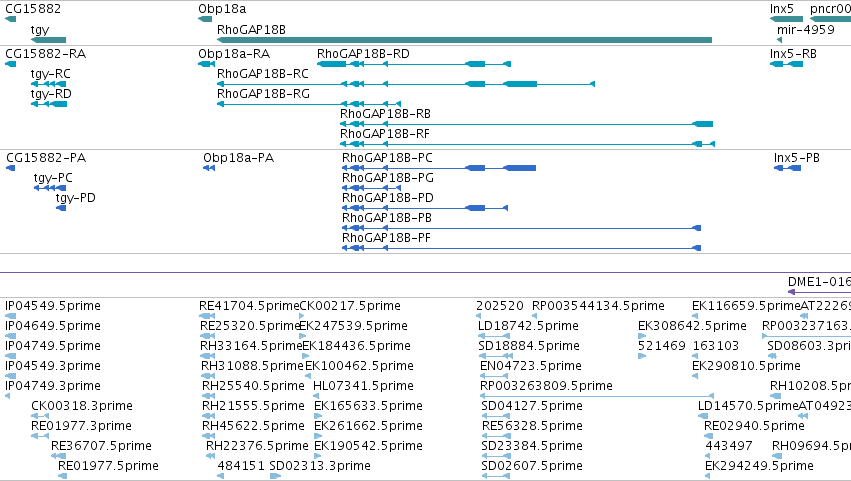Click the Obp18a-PA protein label
Viewport: 851px width, 481px height.
coord(239,158)
